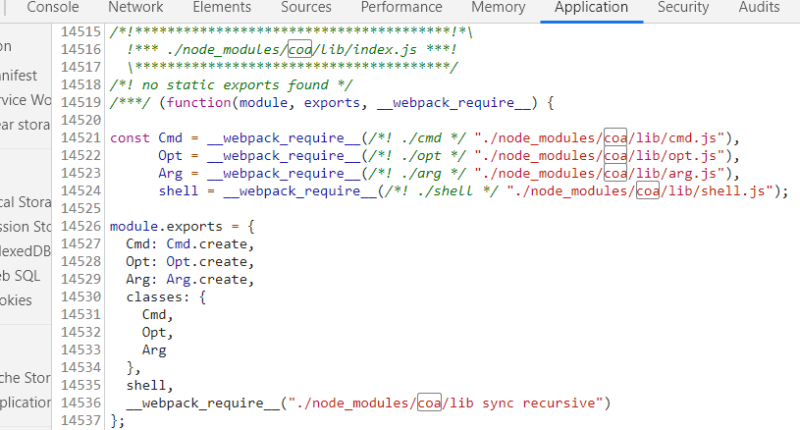Select Local Storage in the sidebar
This screenshot has width=800, height=430.
[26, 202]
